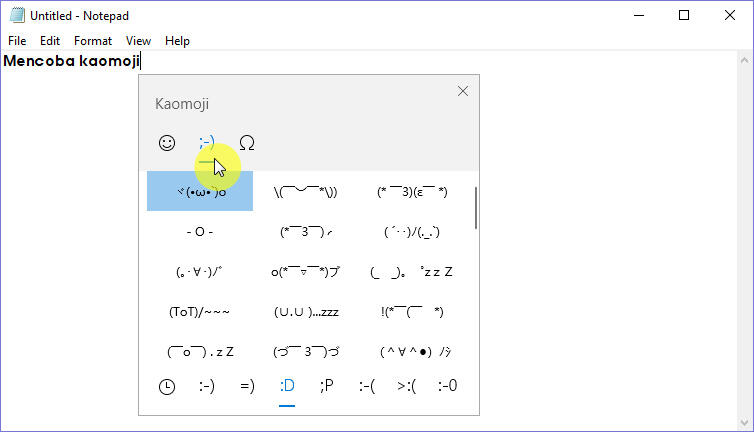Open the emoji smiley face tab
The height and width of the screenshot is (432, 754).
click(167, 143)
